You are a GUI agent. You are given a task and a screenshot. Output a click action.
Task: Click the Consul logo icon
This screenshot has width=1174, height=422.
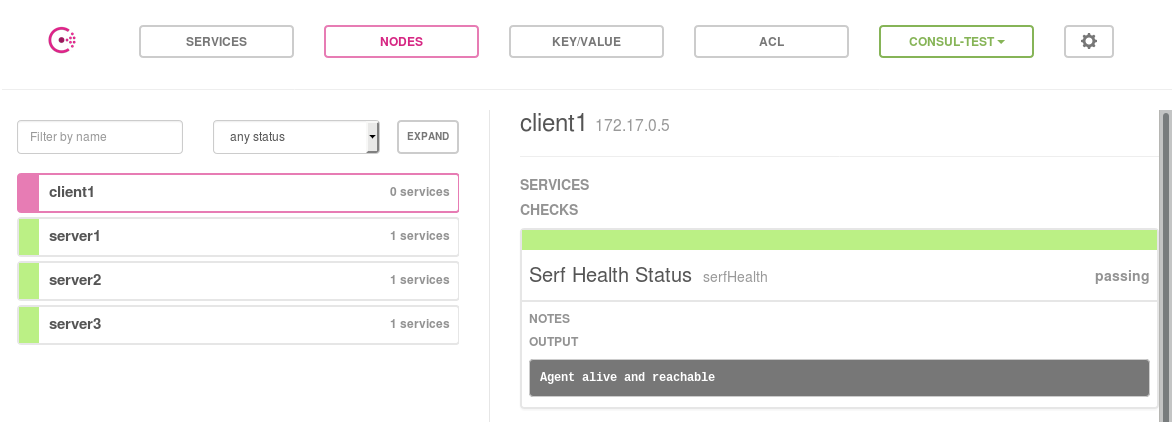tap(62, 40)
